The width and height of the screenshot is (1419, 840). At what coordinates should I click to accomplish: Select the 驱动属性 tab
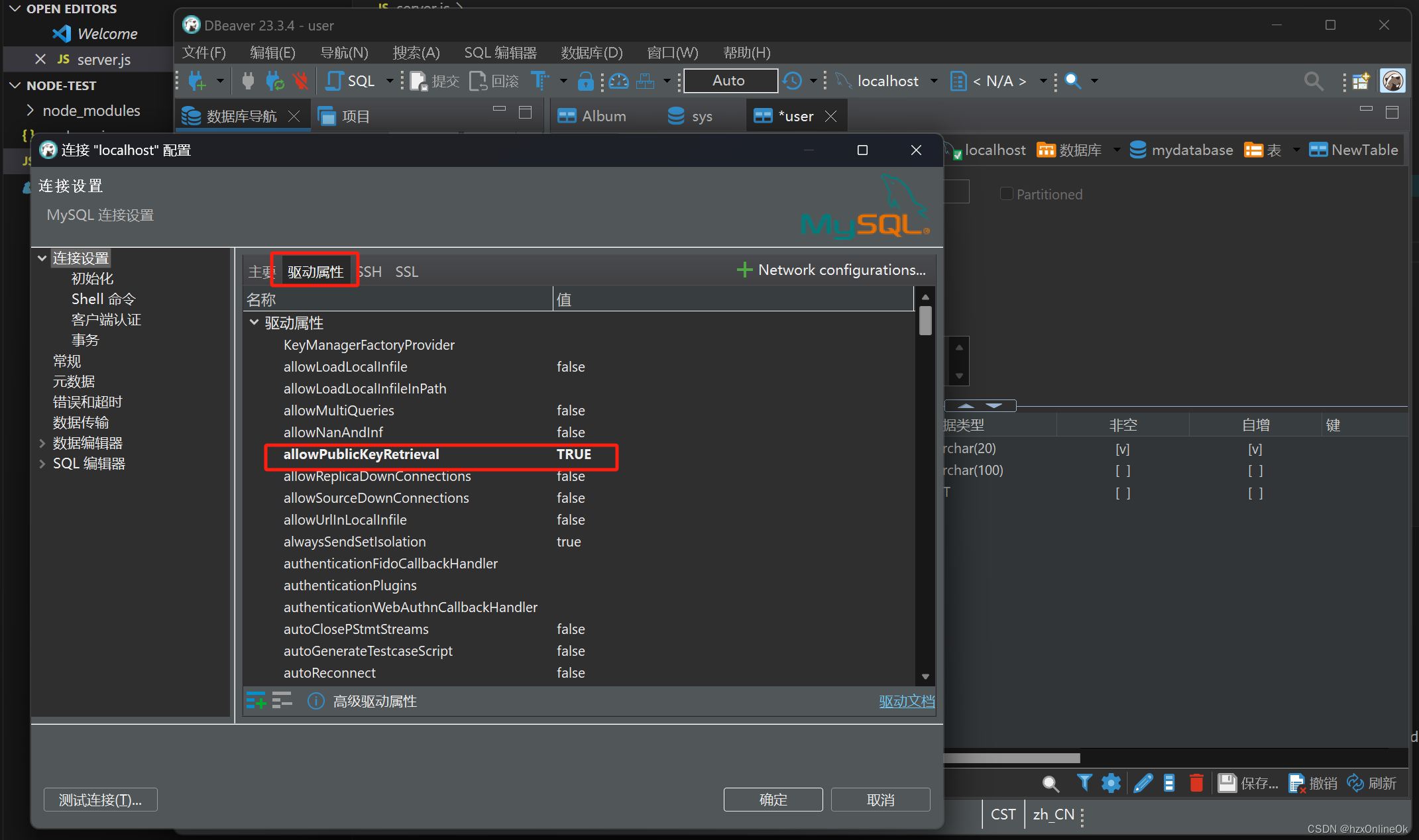click(x=315, y=272)
